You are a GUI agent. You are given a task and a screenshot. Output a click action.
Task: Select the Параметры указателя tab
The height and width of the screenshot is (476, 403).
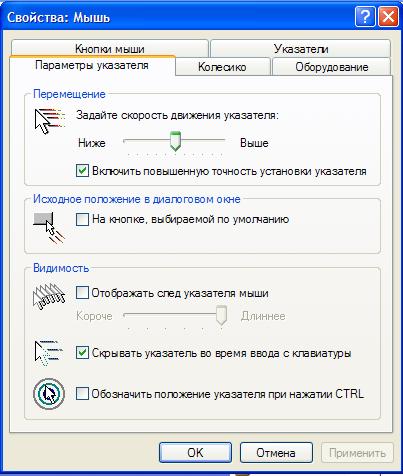click(x=92, y=65)
